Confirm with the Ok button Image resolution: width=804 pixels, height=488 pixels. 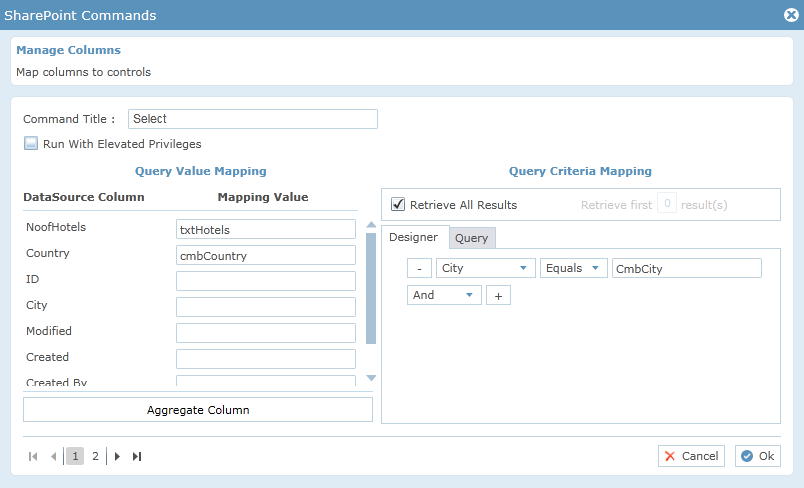pos(758,456)
